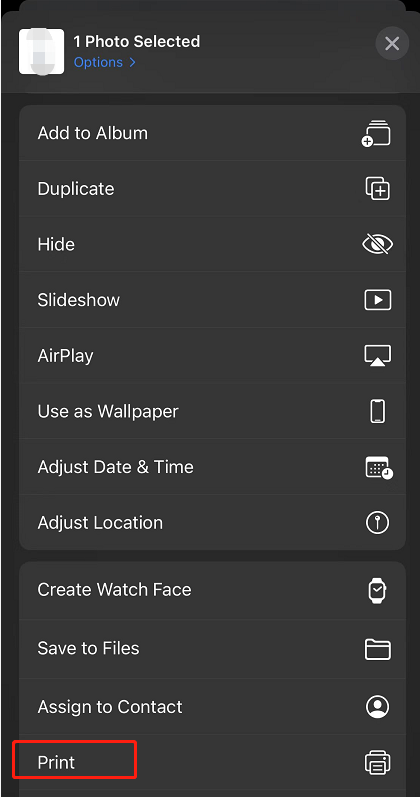Close the share sheet with X
The image size is (420, 797).
(x=392, y=44)
